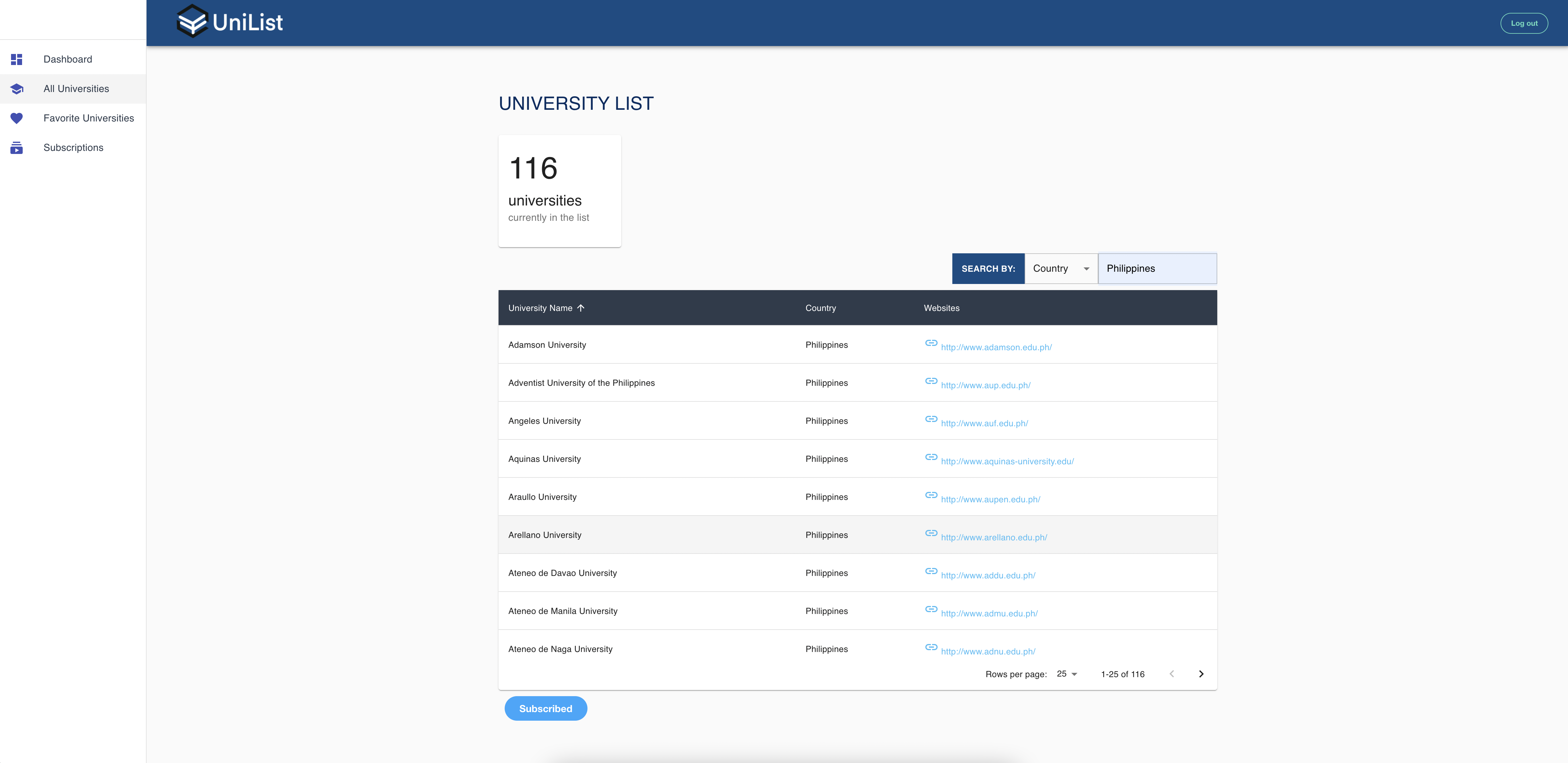This screenshot has height=763, width=1568.
Task: Click the sort arrow beside University Name
Action: (581, 308)
